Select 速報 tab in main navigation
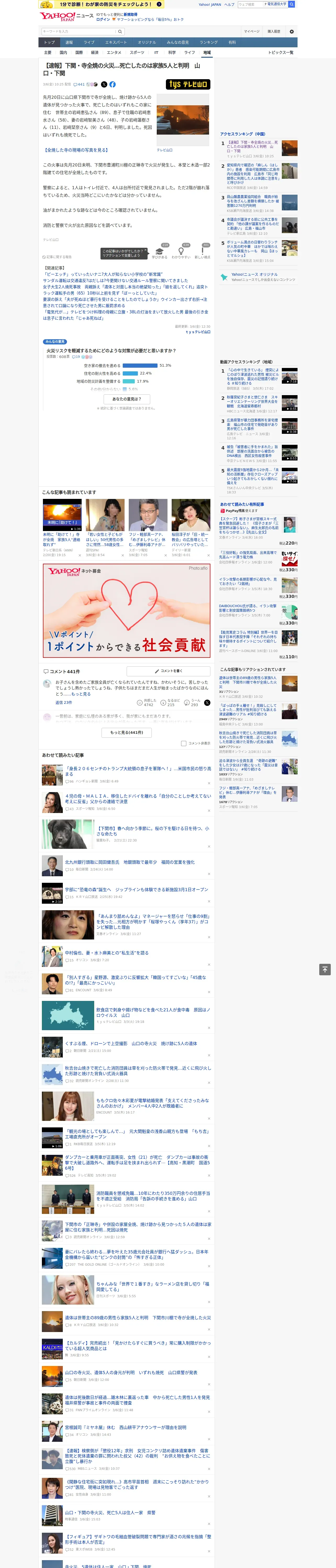 pos(69,43)
